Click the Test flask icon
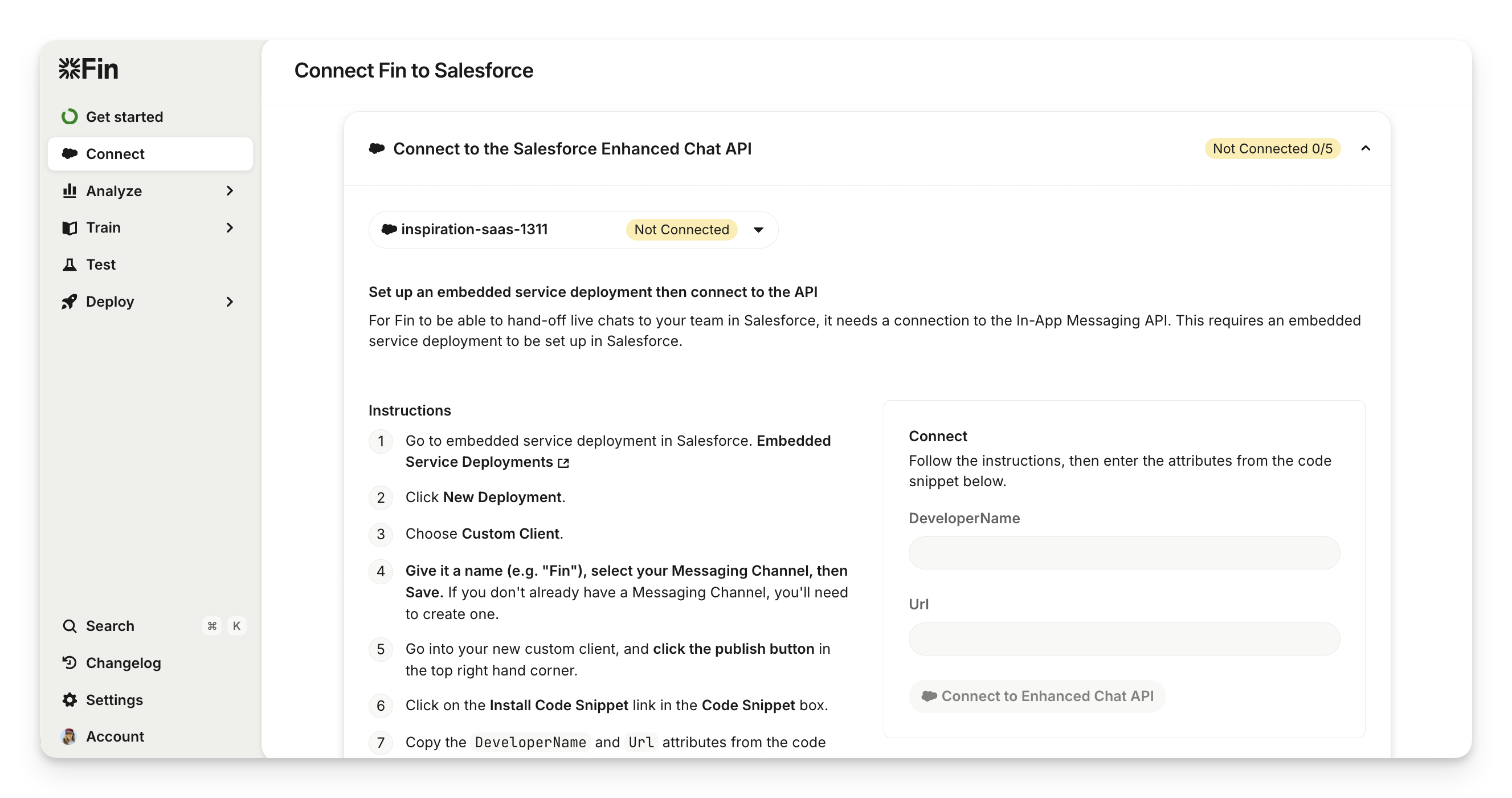 click(70, 265)
